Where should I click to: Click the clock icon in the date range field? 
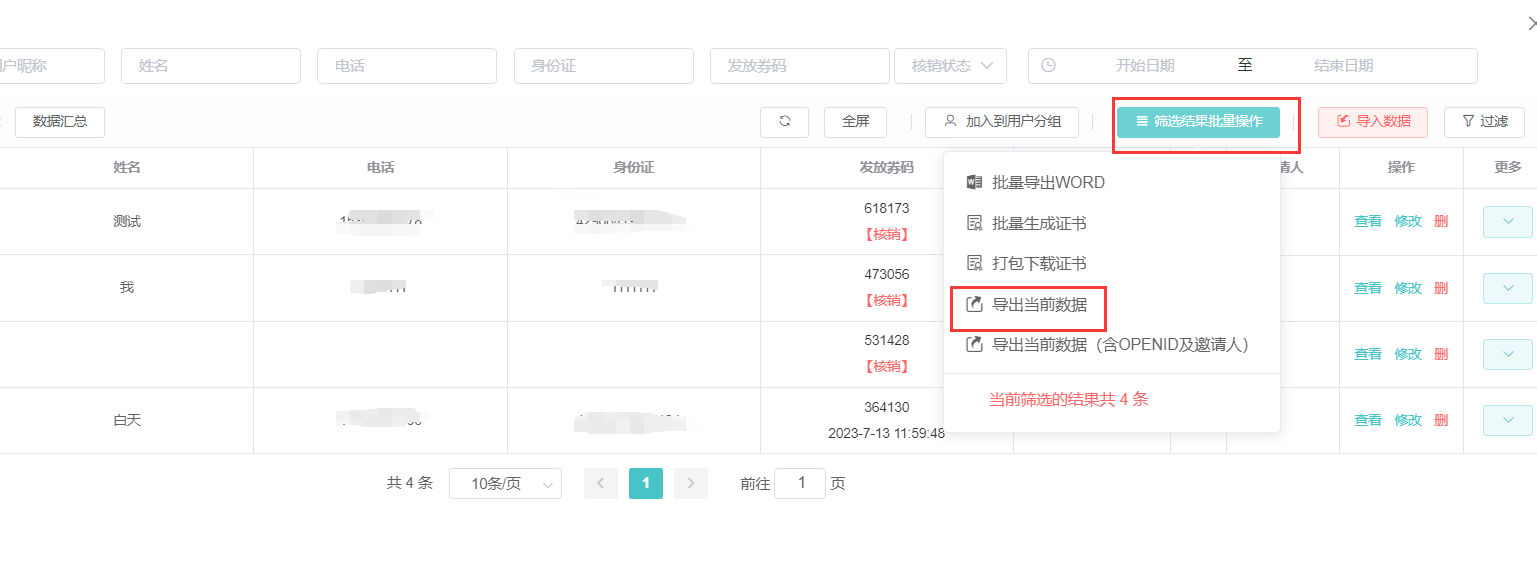click(x=1048, y=65)
